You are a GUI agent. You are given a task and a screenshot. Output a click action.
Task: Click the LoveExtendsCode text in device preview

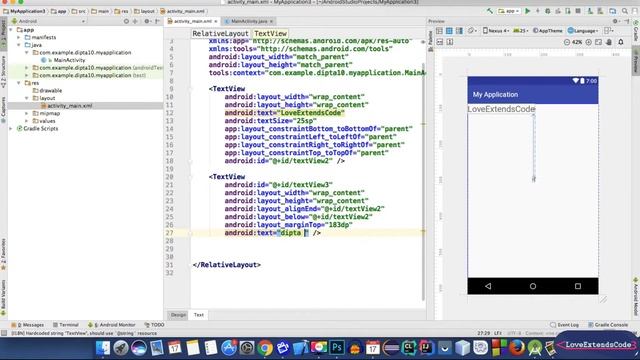[501, 109]
